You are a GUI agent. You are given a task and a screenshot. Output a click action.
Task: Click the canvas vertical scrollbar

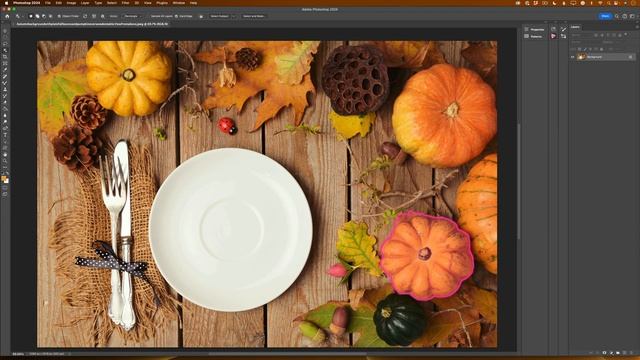(x=519, y=181)
